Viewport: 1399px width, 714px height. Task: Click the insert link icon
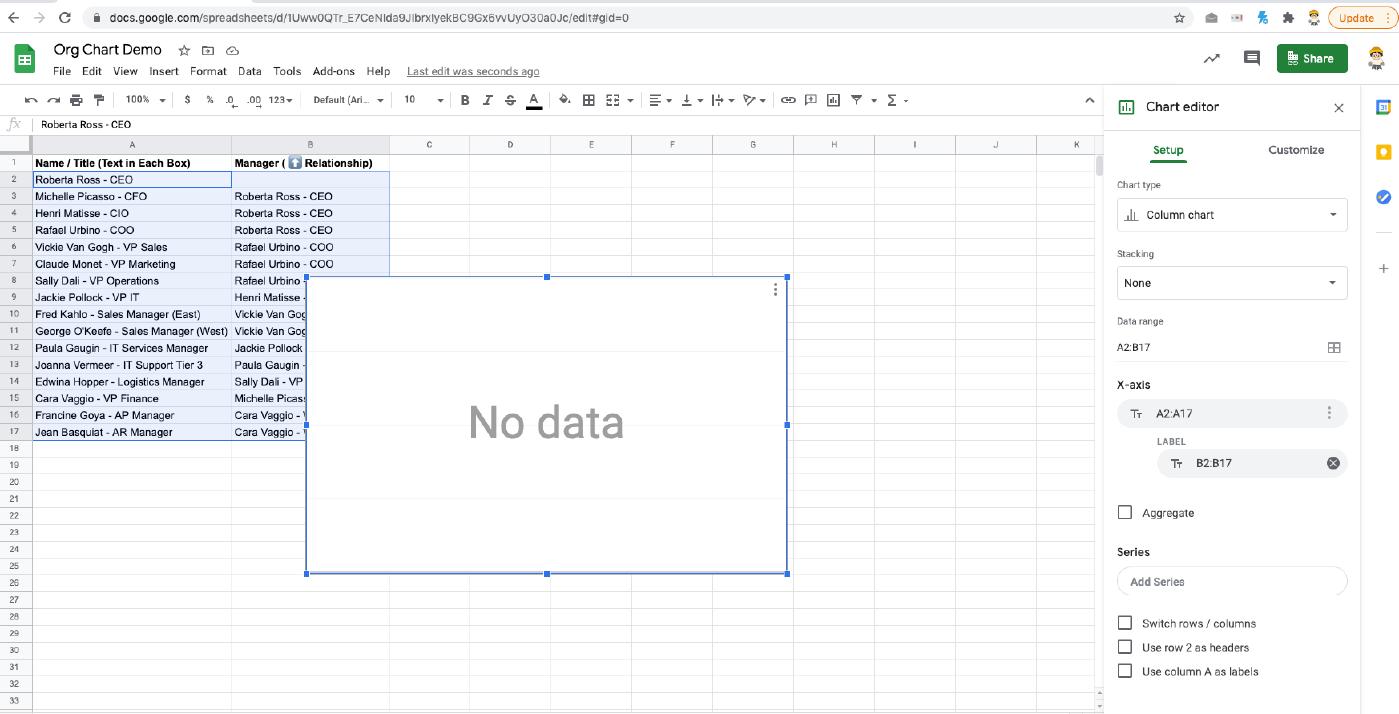788,100
